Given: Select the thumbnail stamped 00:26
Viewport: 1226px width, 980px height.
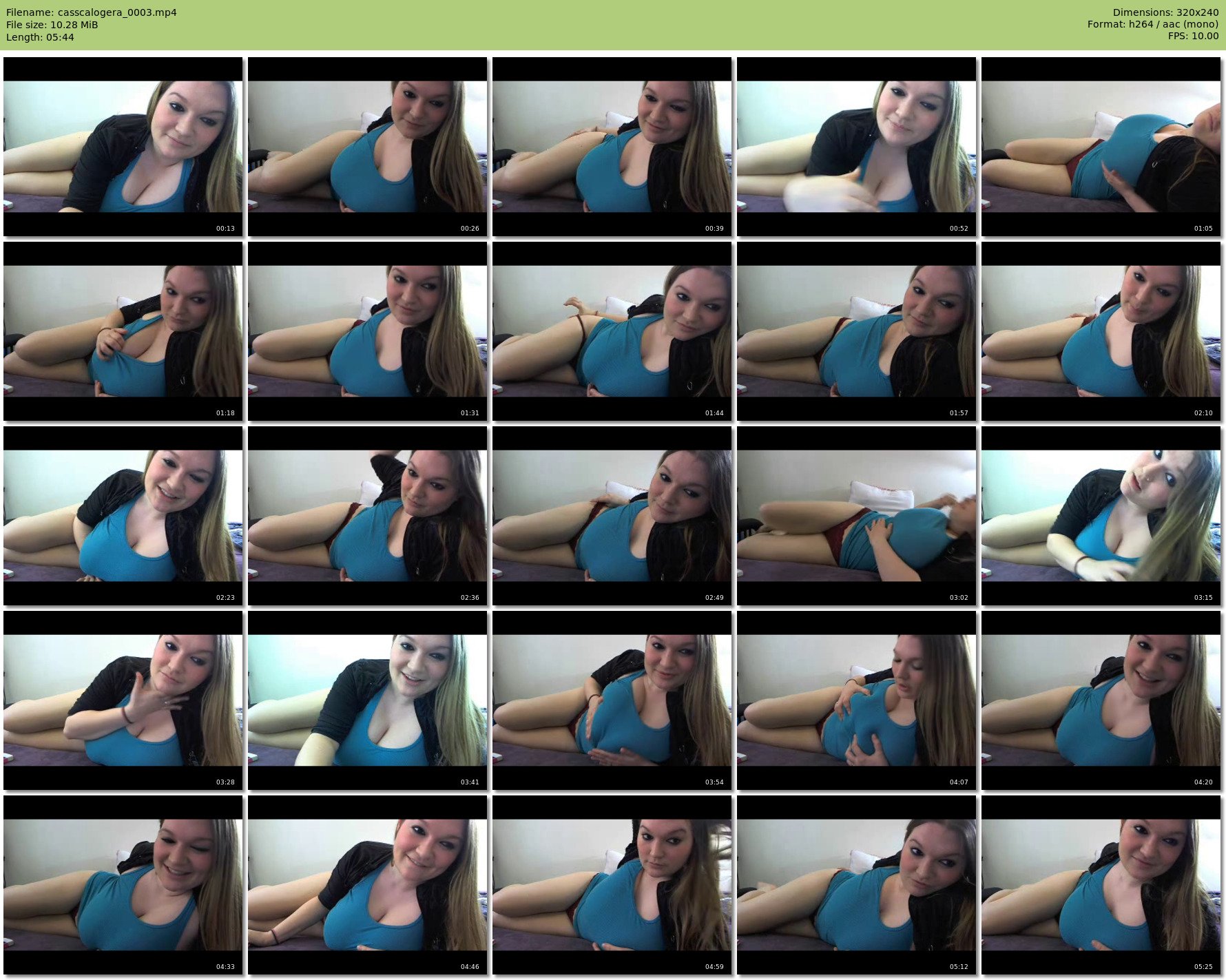Looking at the screenshot, I should tap(368, 147).
